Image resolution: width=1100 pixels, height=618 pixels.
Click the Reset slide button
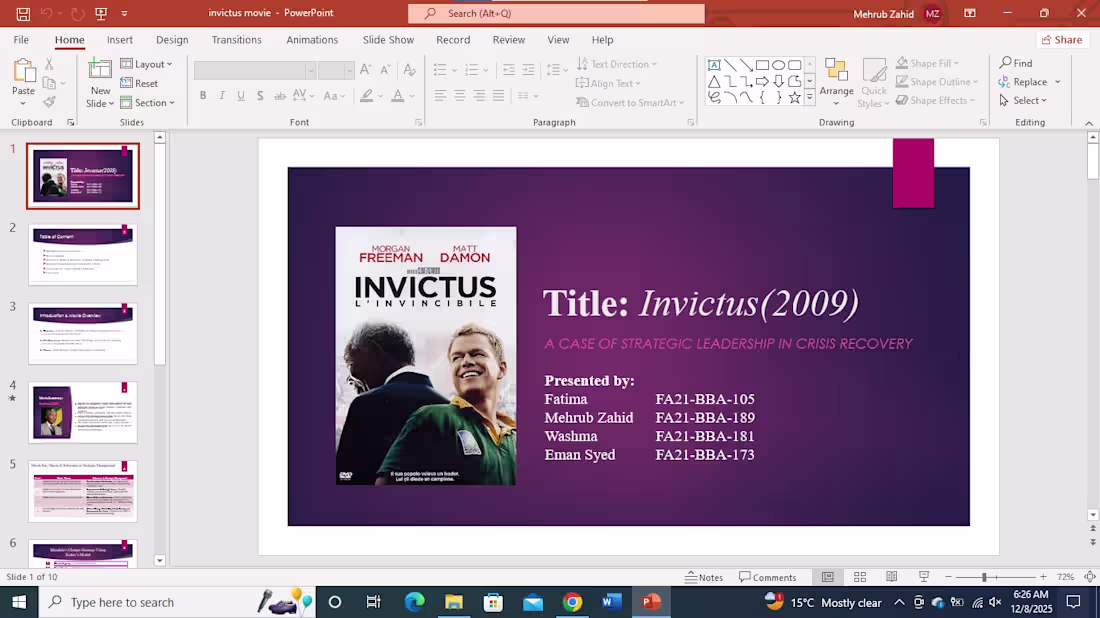pyautogui.click(x=139, y=83)
